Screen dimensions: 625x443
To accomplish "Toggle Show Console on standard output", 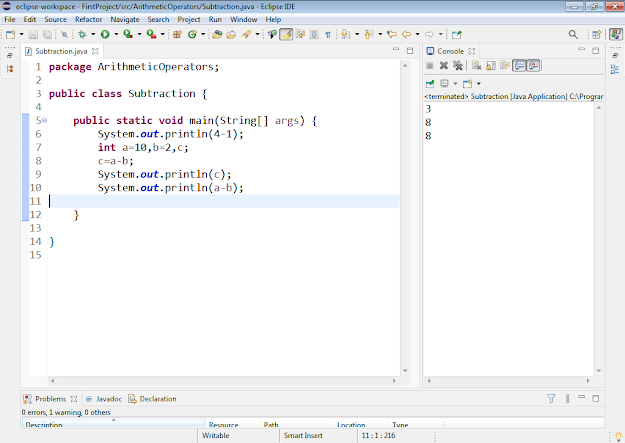I will click(x=519, y=65).
